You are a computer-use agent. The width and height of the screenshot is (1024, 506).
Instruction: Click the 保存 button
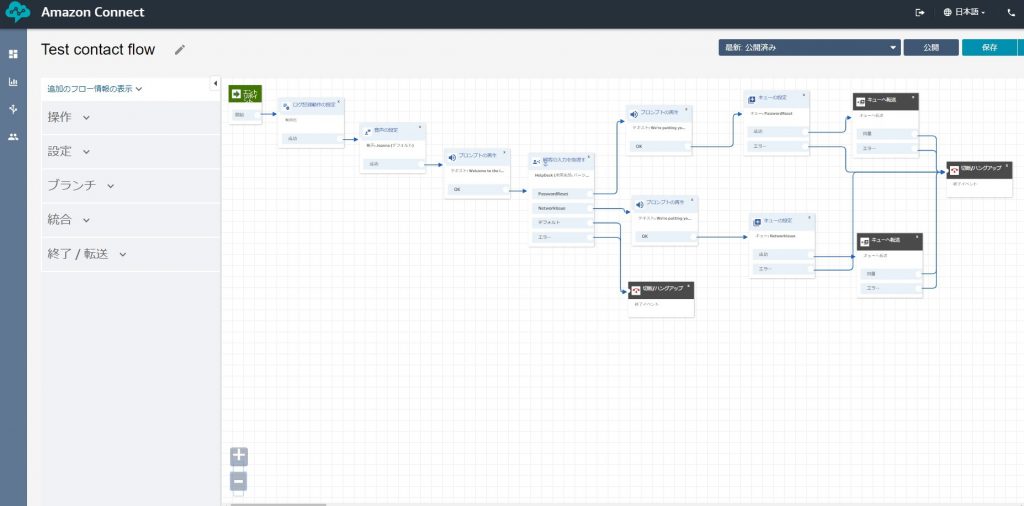[x=989, y=47]
